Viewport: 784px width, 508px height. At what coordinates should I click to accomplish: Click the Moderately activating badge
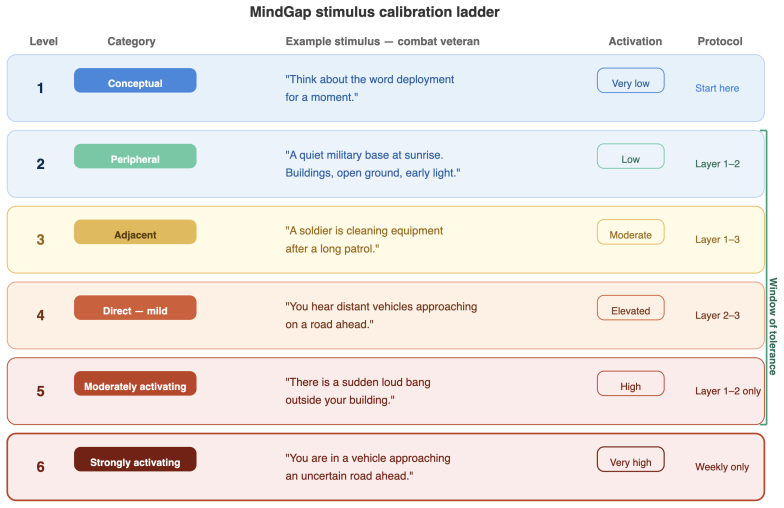(x=135, y=384)
